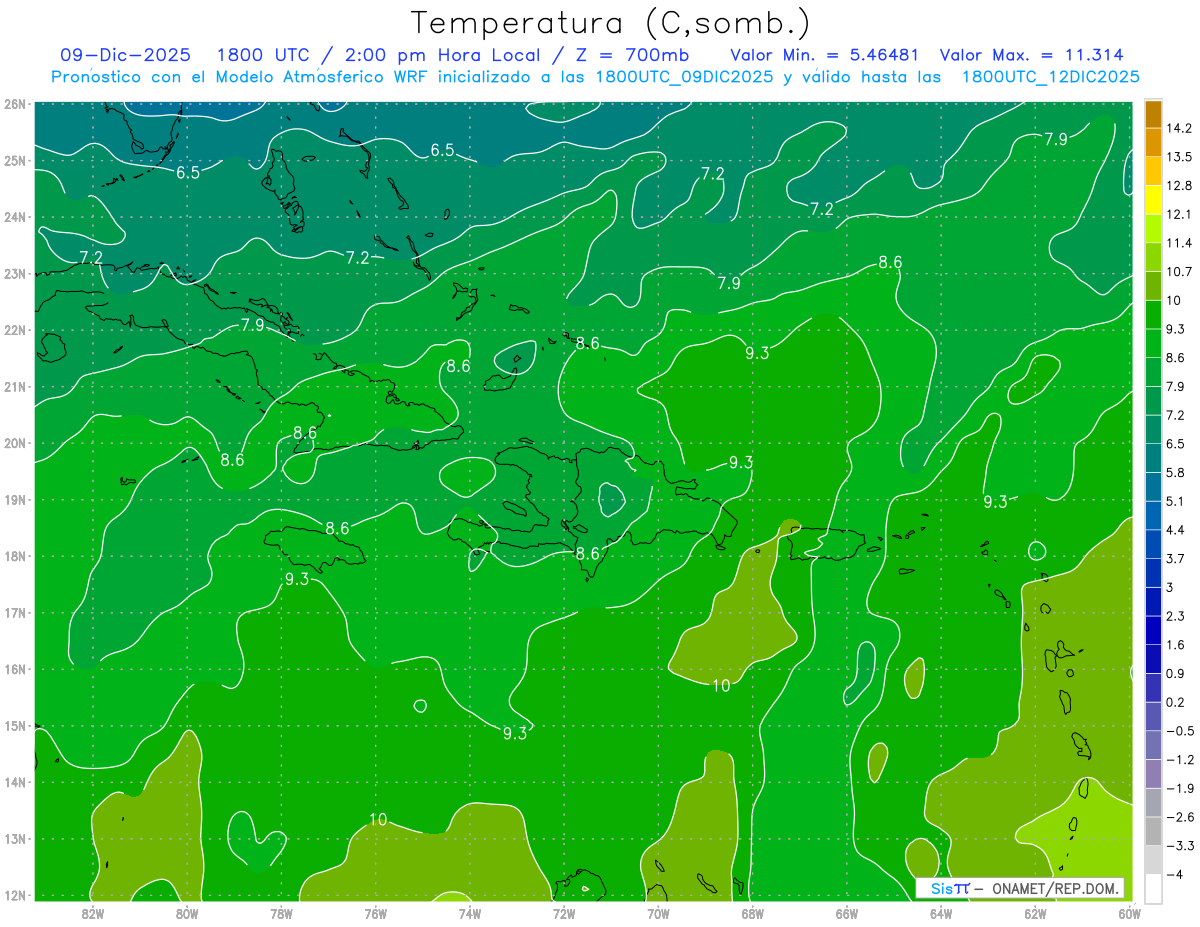Click the longitude axis label "62W"
Image resolution: width=1200 pixels, height=927 pixels.
1035,913
